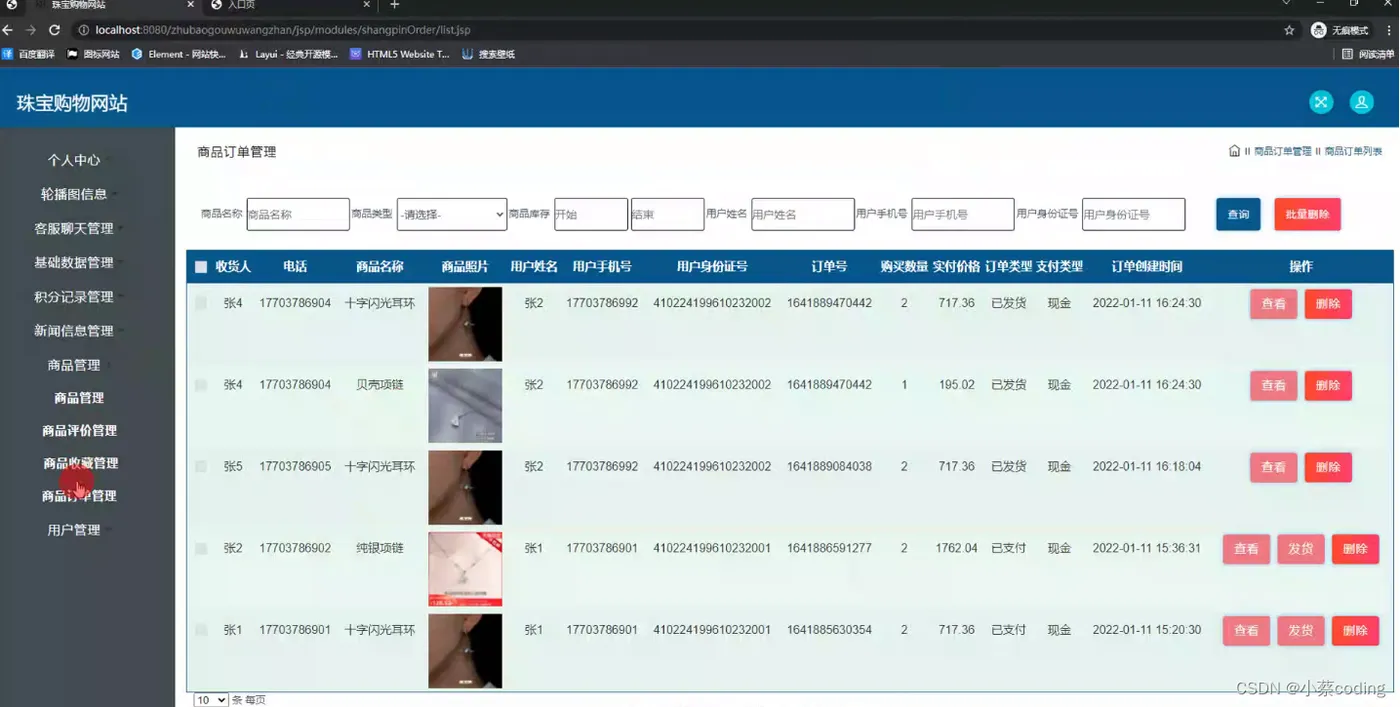Open 个人中心 in the sidebar

[74, 160]
